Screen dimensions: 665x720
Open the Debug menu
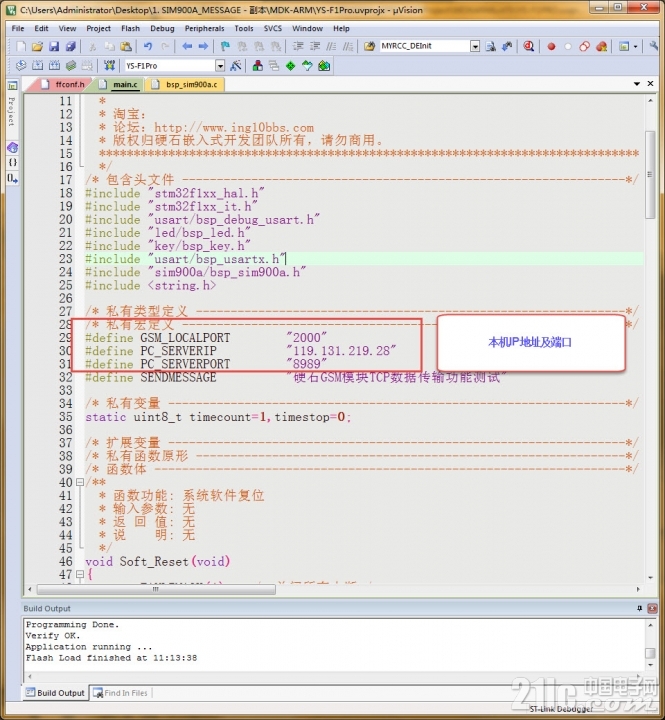pyautogui.click(x=162, y=28)
